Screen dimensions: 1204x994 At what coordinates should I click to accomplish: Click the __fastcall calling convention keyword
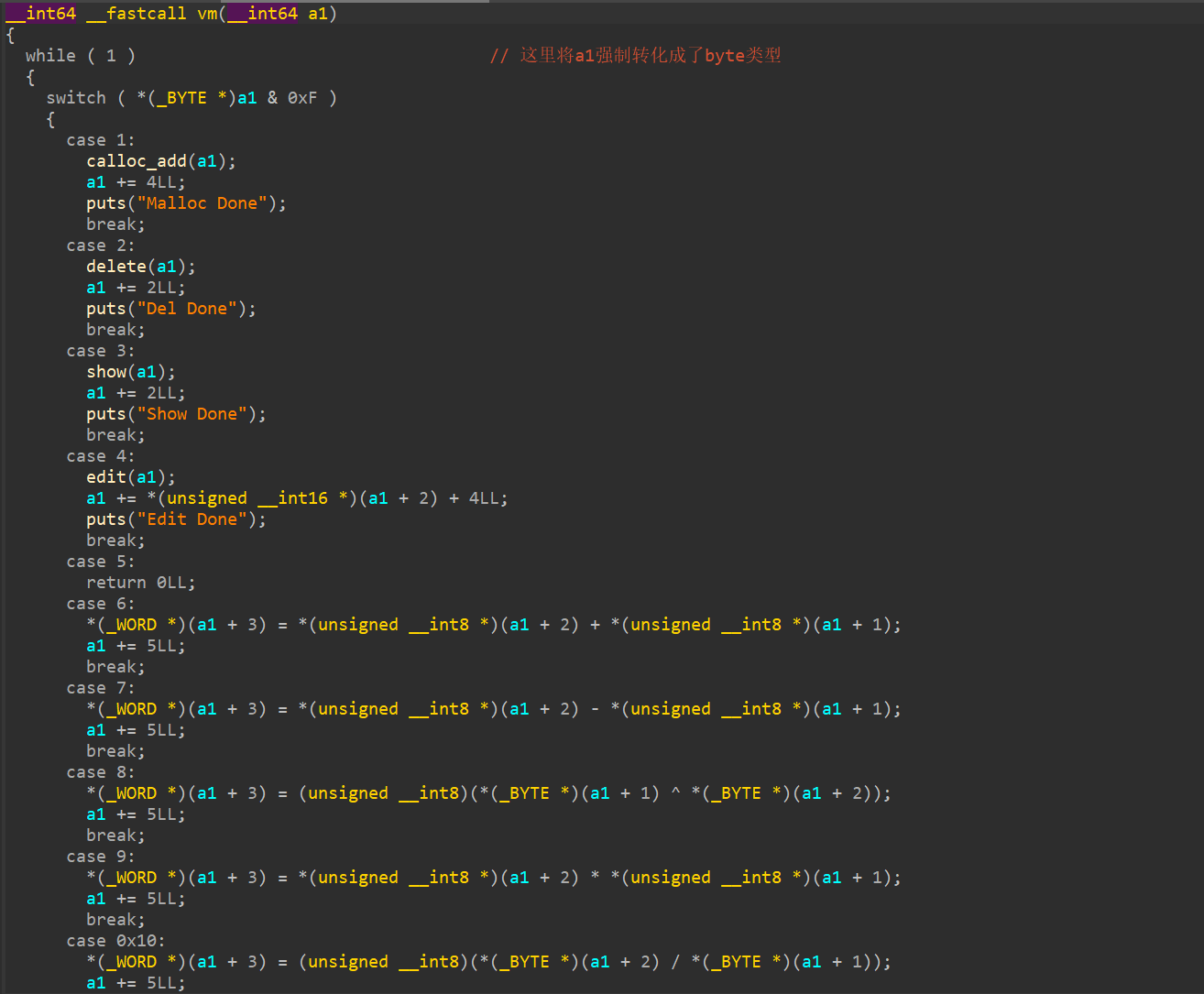tap(137, 14)
